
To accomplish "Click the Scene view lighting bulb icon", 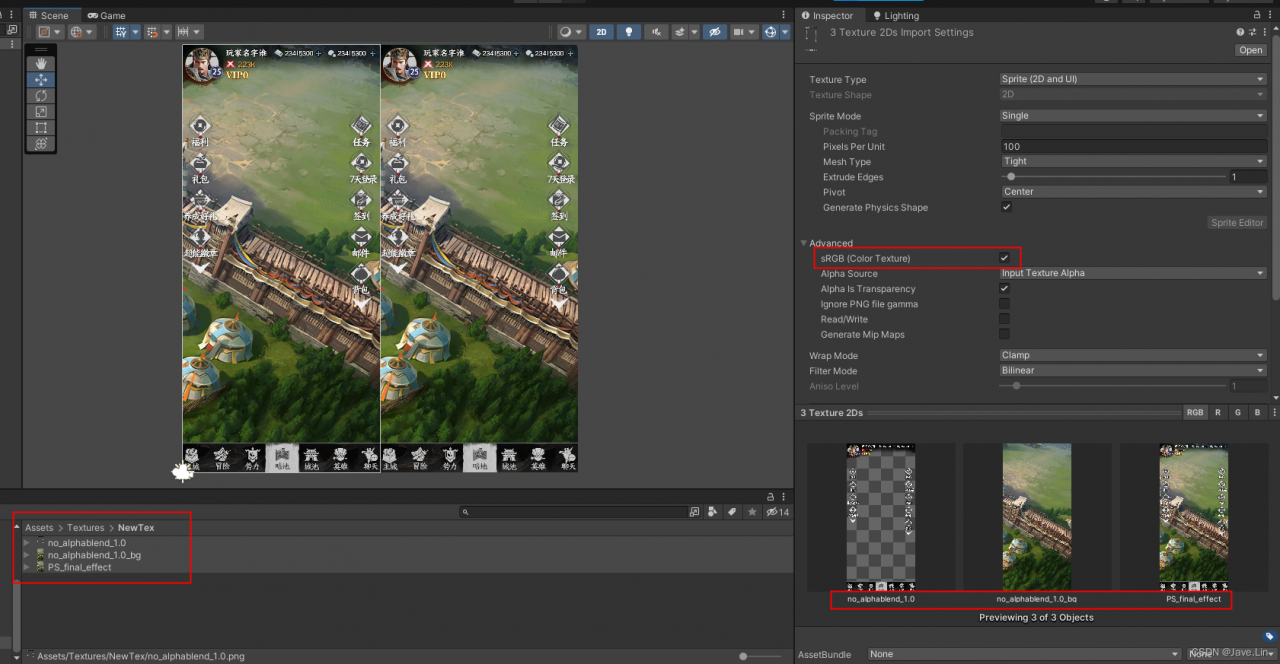I will pos(628,32).
